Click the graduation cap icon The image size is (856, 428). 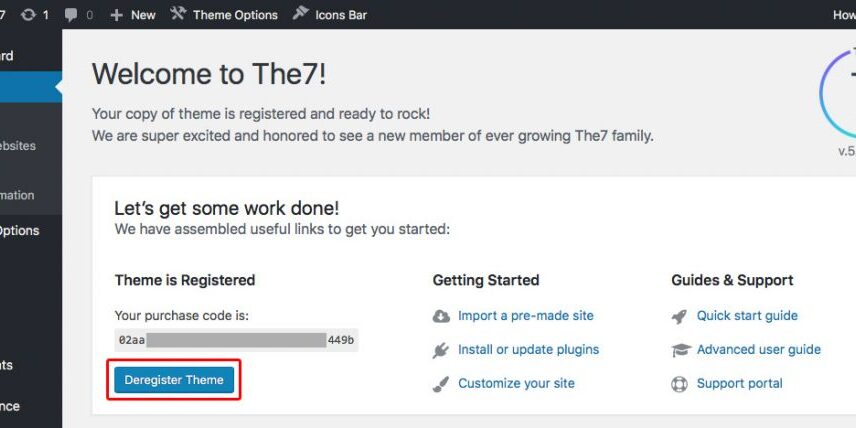(x=680, y=350)
